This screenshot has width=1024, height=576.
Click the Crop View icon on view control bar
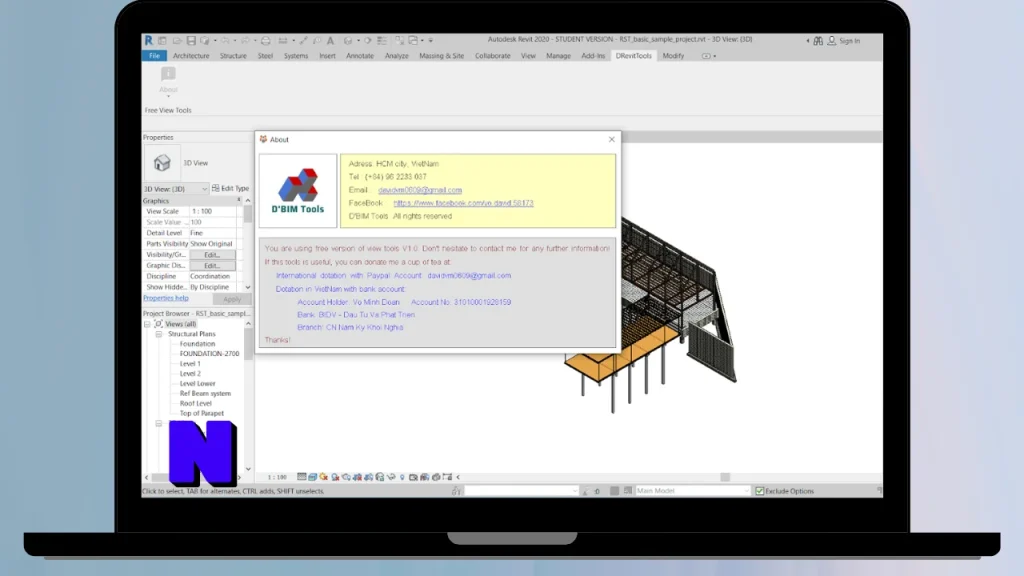click(x=357, y=477)
